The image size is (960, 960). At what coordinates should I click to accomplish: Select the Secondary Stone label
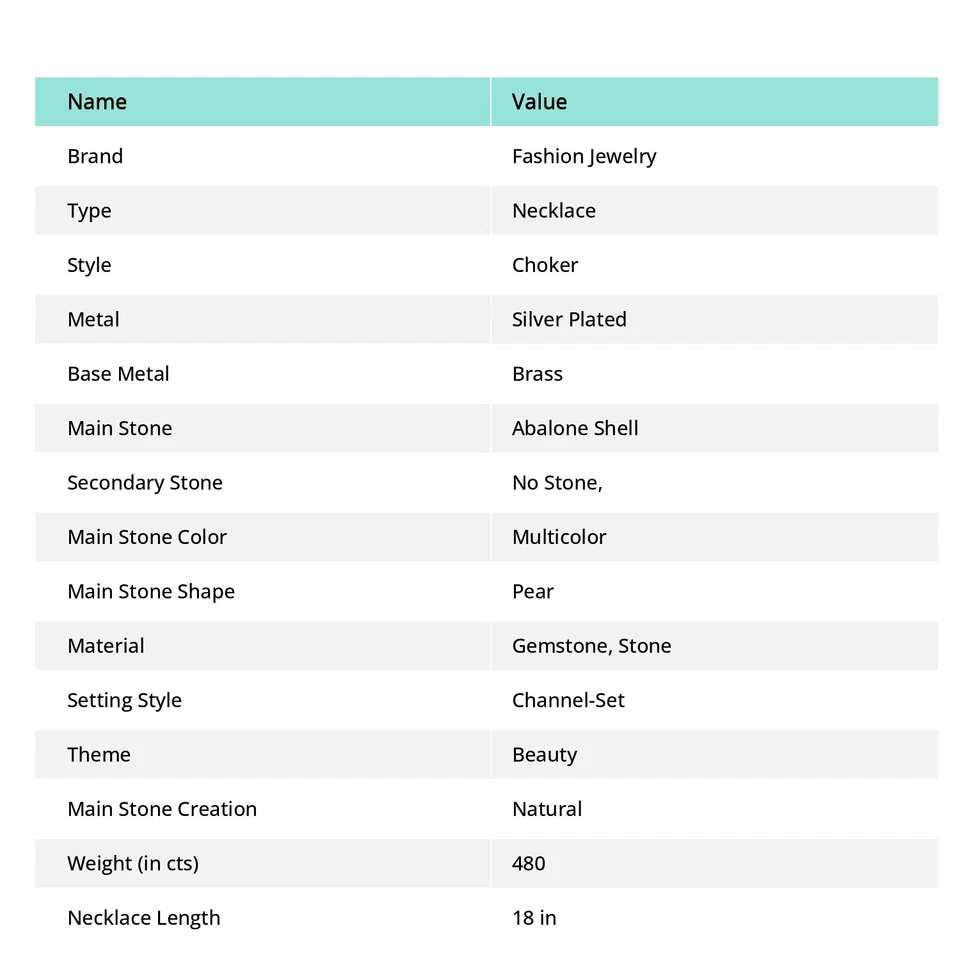pos(145,483)
